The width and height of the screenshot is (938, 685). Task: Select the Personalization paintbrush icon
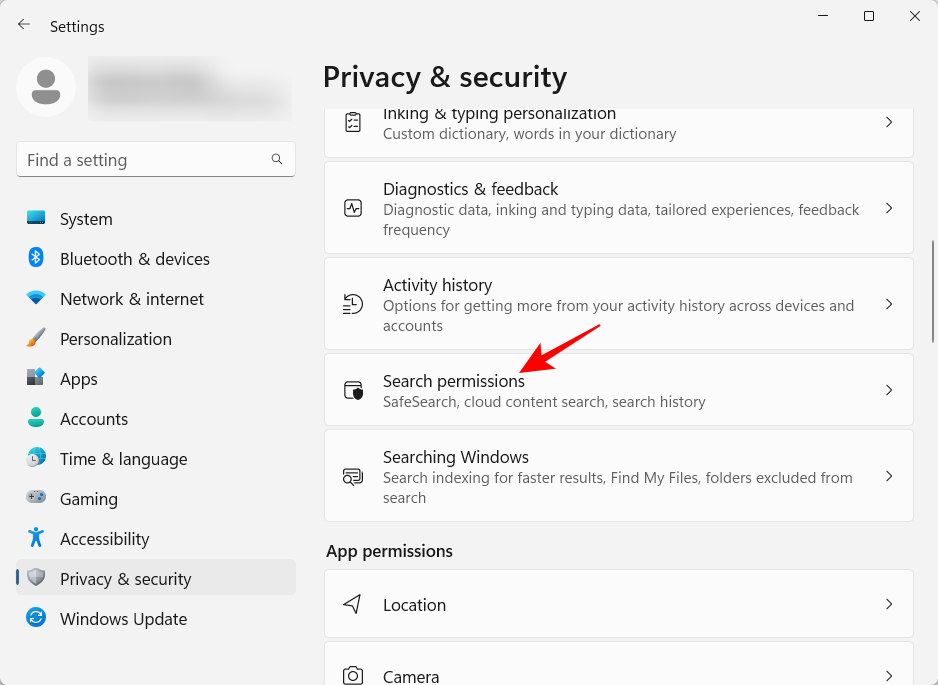point(34,339)
